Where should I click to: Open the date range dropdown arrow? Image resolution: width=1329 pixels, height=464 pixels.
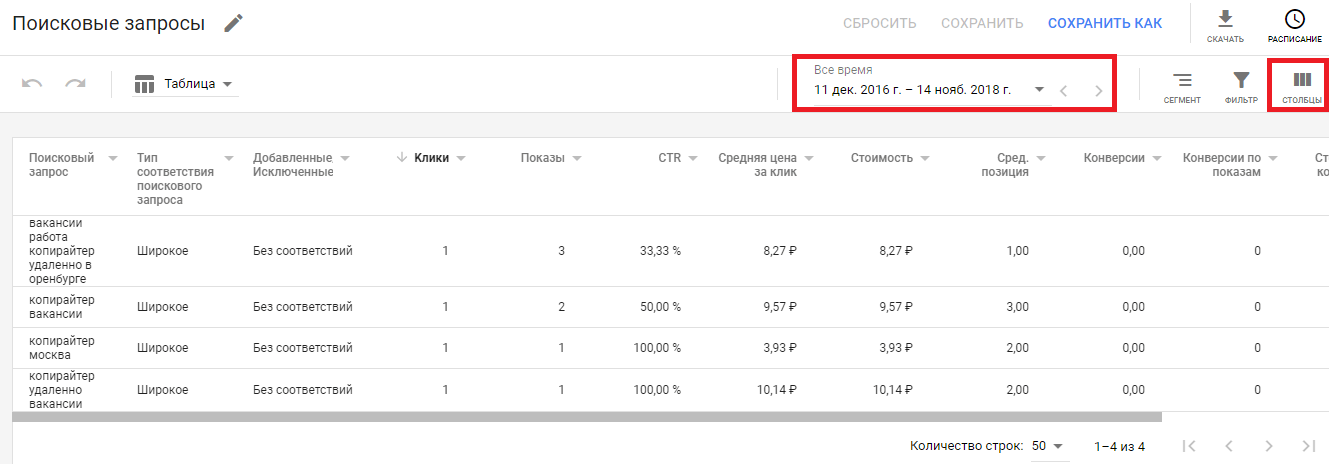tap(1039, 89)
